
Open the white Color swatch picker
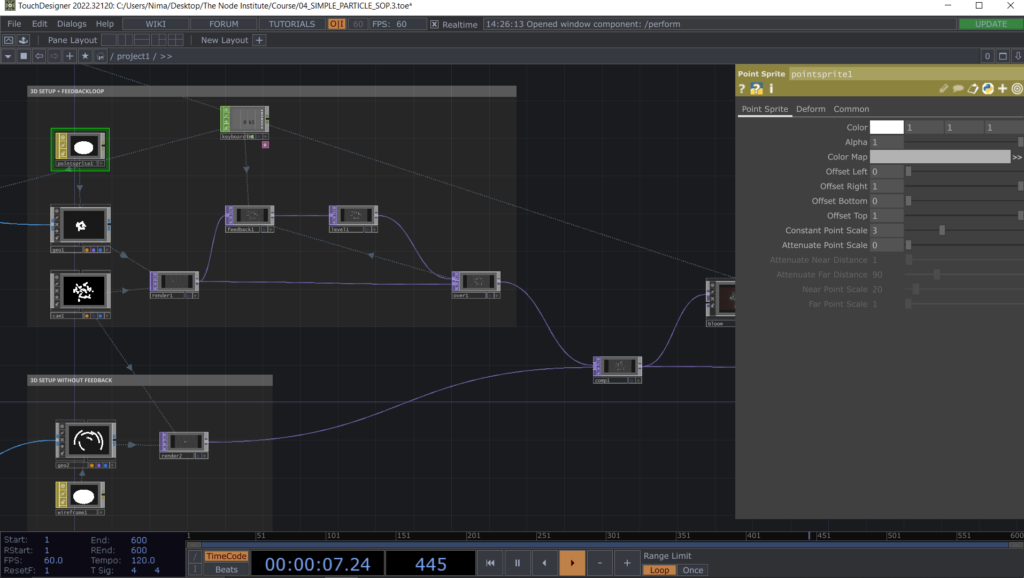(x=886, y=127)
